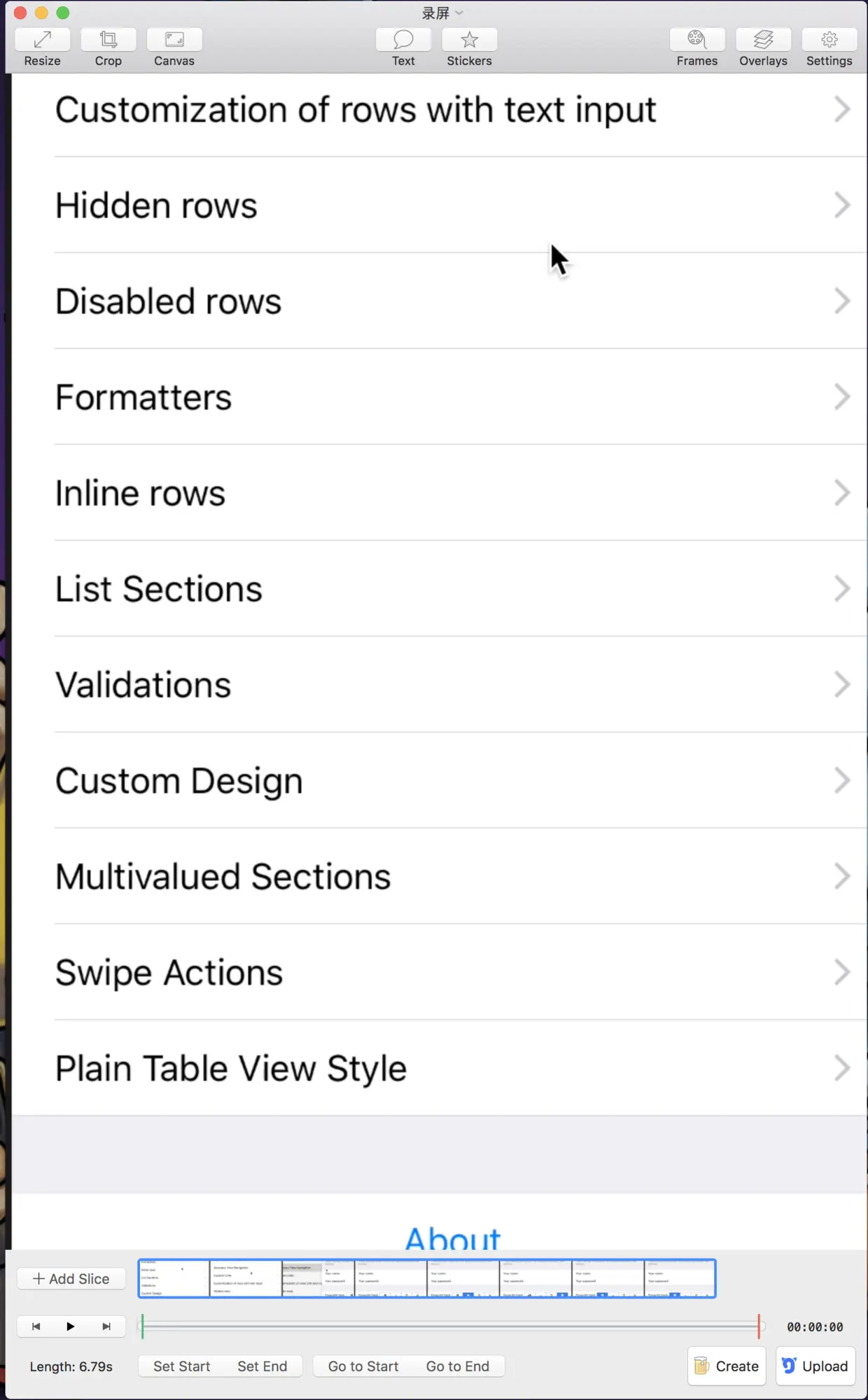Select the Resize tool icon

coord(42,40)
